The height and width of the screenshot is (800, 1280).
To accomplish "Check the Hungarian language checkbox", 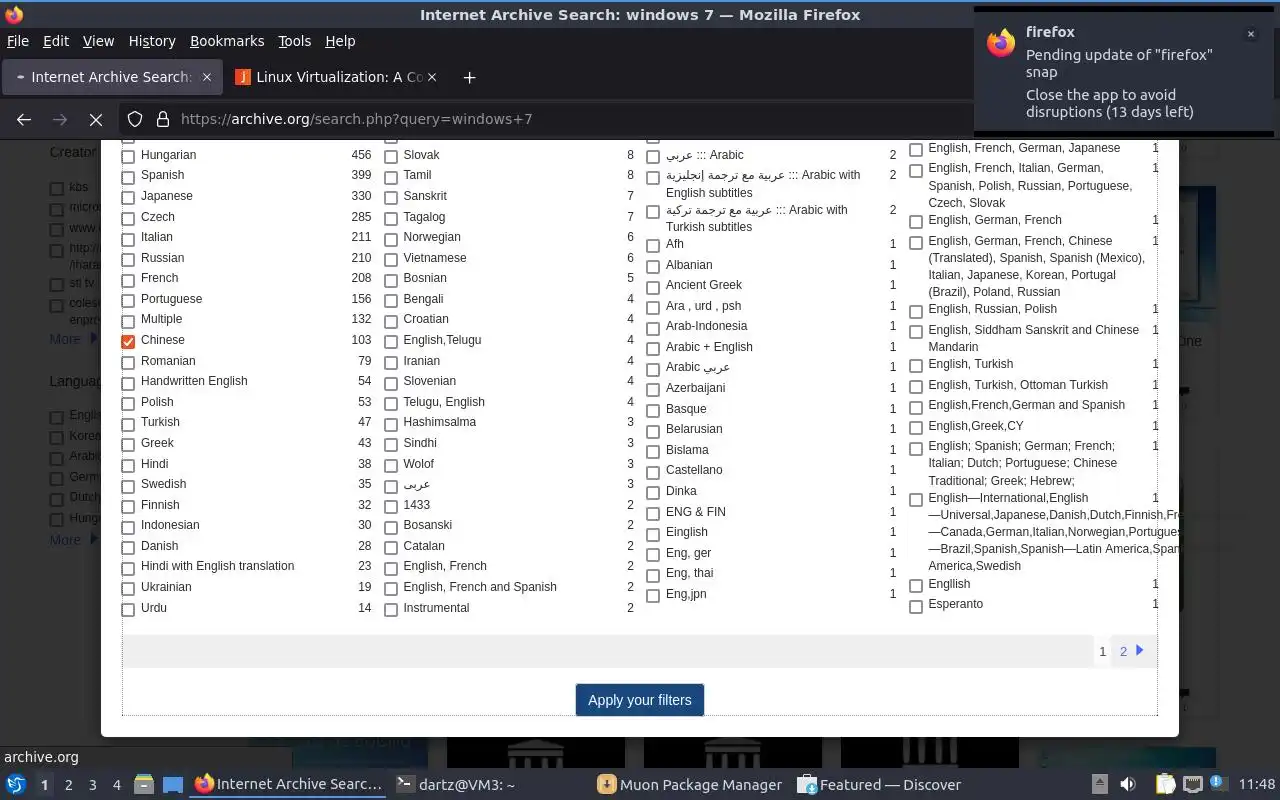I will [x=128, y=156].
